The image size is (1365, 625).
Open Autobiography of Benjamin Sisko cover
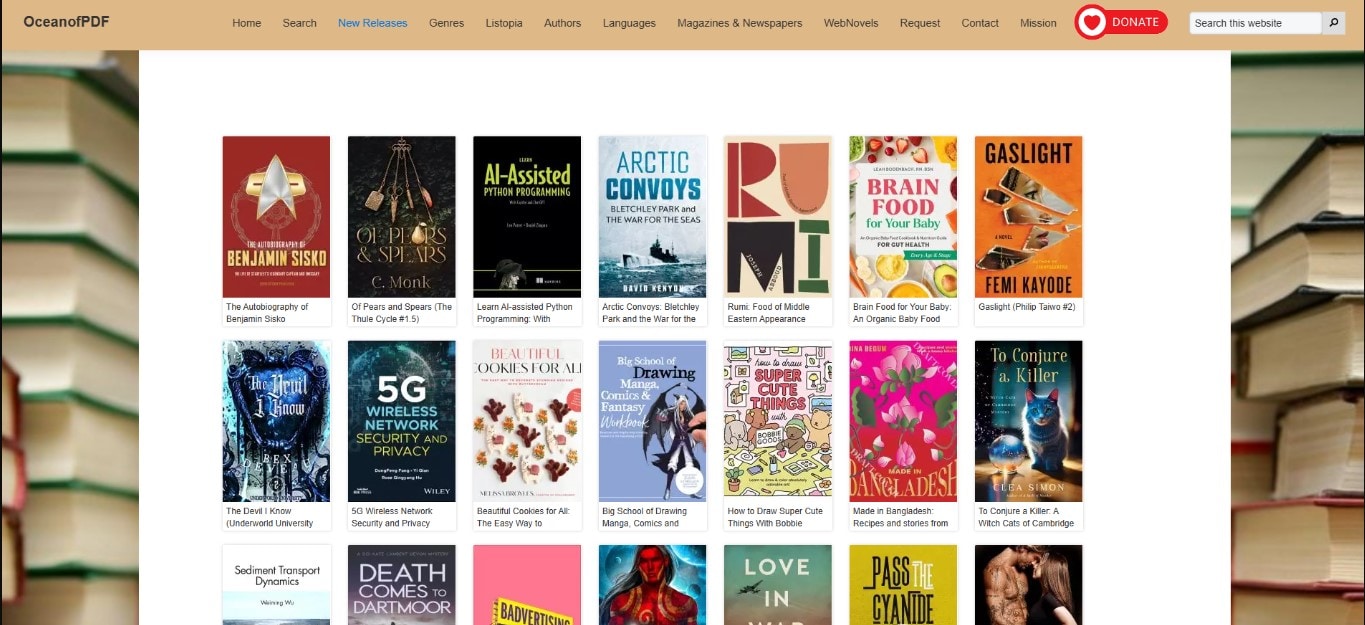click(276, 217)
